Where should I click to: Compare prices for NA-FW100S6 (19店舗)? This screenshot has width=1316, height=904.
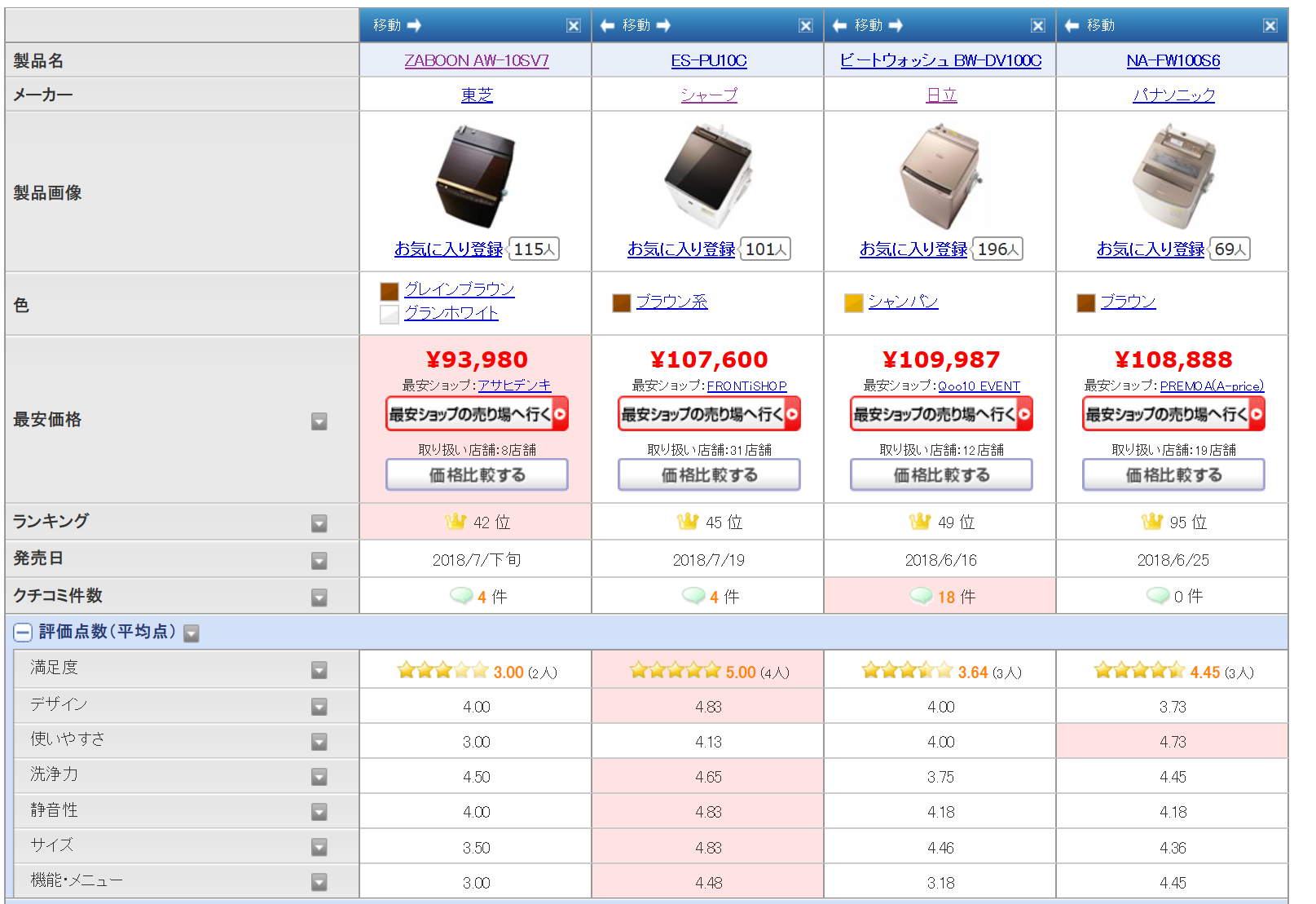(x=1173, y=474)
